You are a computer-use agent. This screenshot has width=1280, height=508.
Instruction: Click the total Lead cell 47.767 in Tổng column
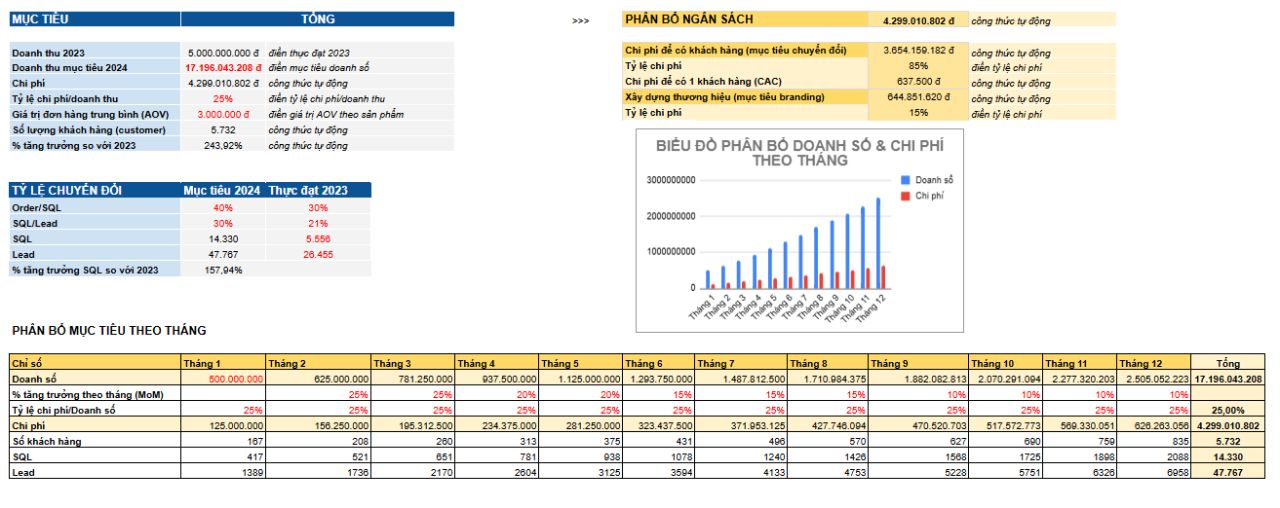[x=1228, y=471]
